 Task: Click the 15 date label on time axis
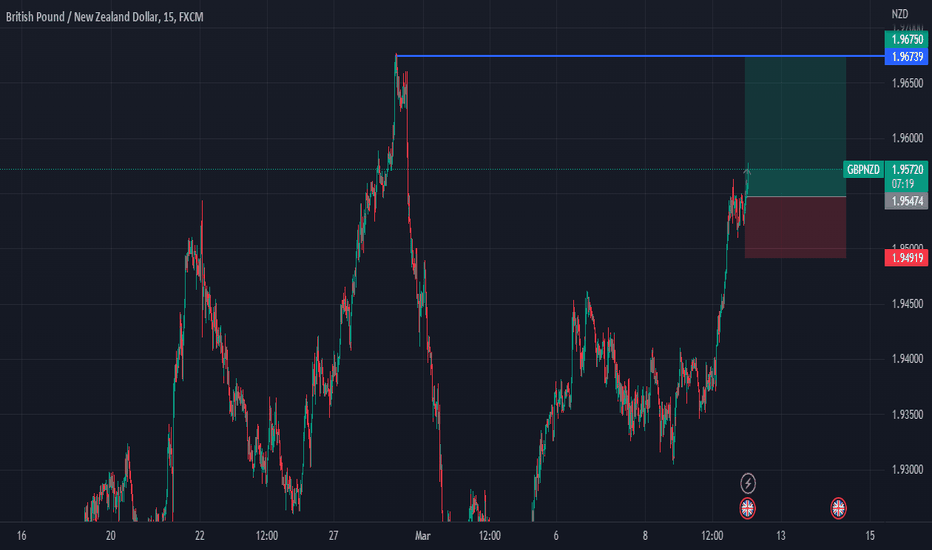(x=870, y=536)
